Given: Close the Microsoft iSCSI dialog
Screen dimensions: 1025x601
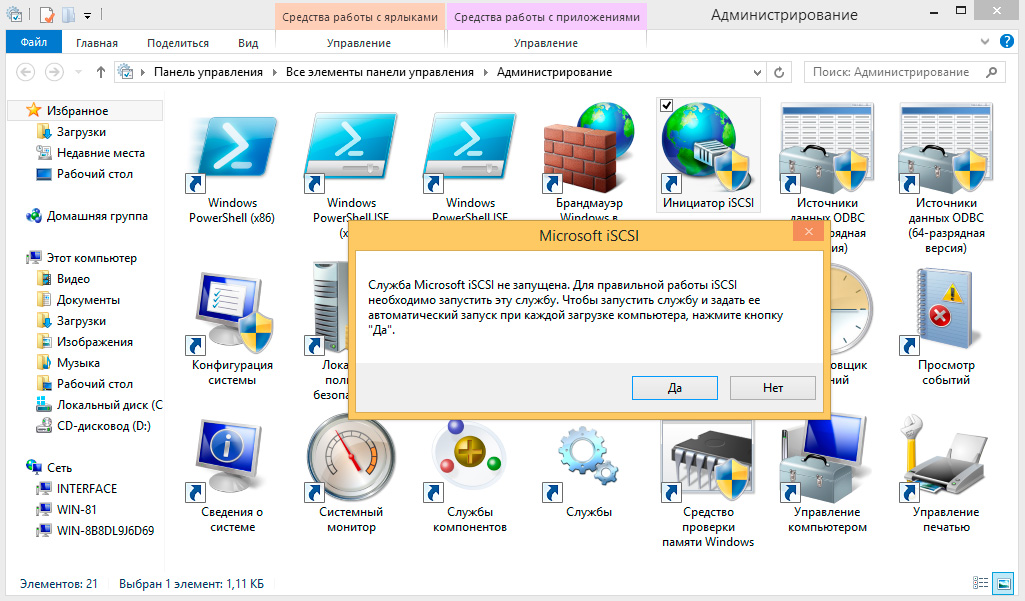Looking at the screenshot, I should pos(809,232).
